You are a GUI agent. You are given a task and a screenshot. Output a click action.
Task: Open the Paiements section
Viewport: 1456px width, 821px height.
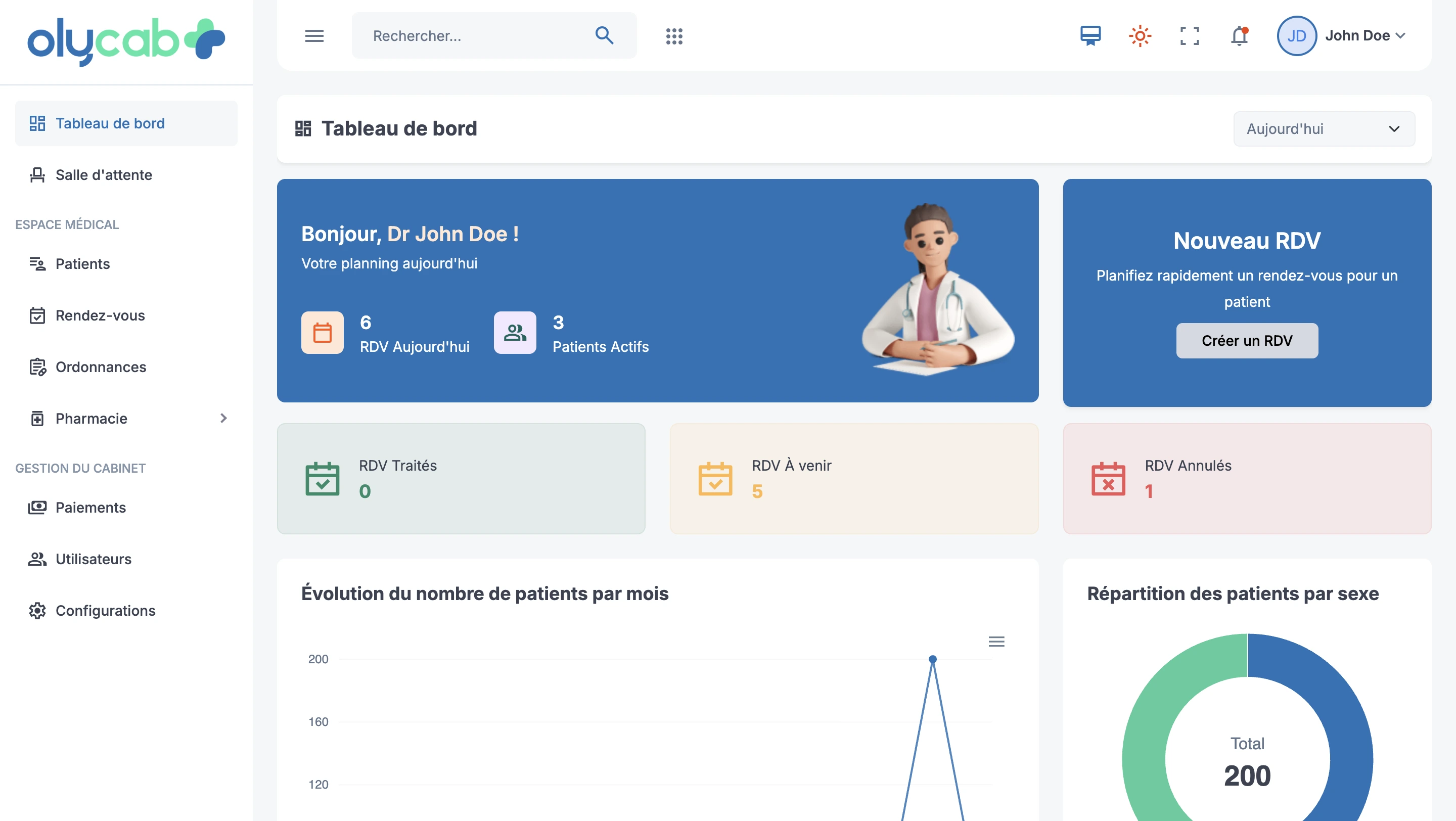point(90,508)
